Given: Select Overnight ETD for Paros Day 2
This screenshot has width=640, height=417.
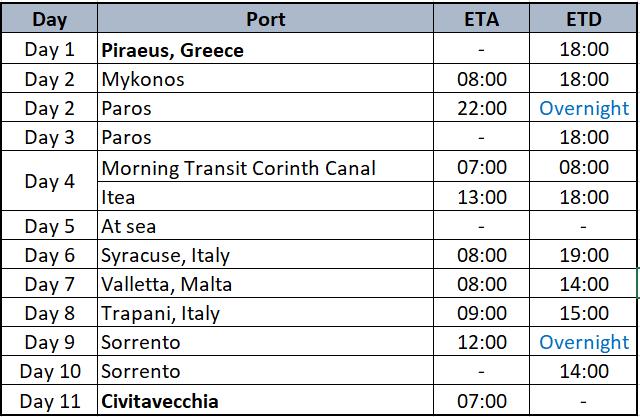Looking at the screenshot, I should coord(584,108).
